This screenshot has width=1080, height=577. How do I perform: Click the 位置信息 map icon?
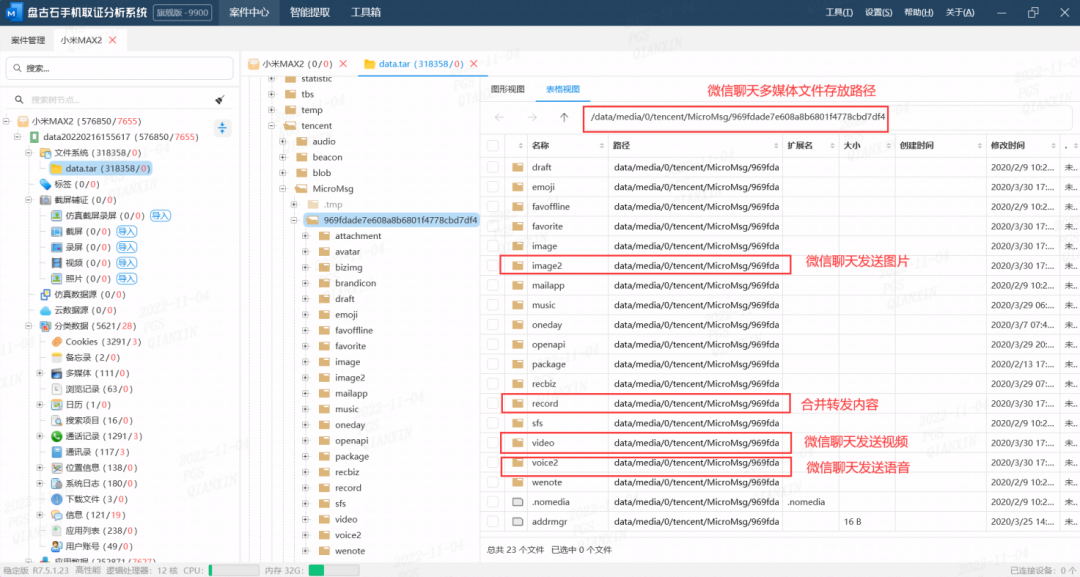tap(56, 468)
